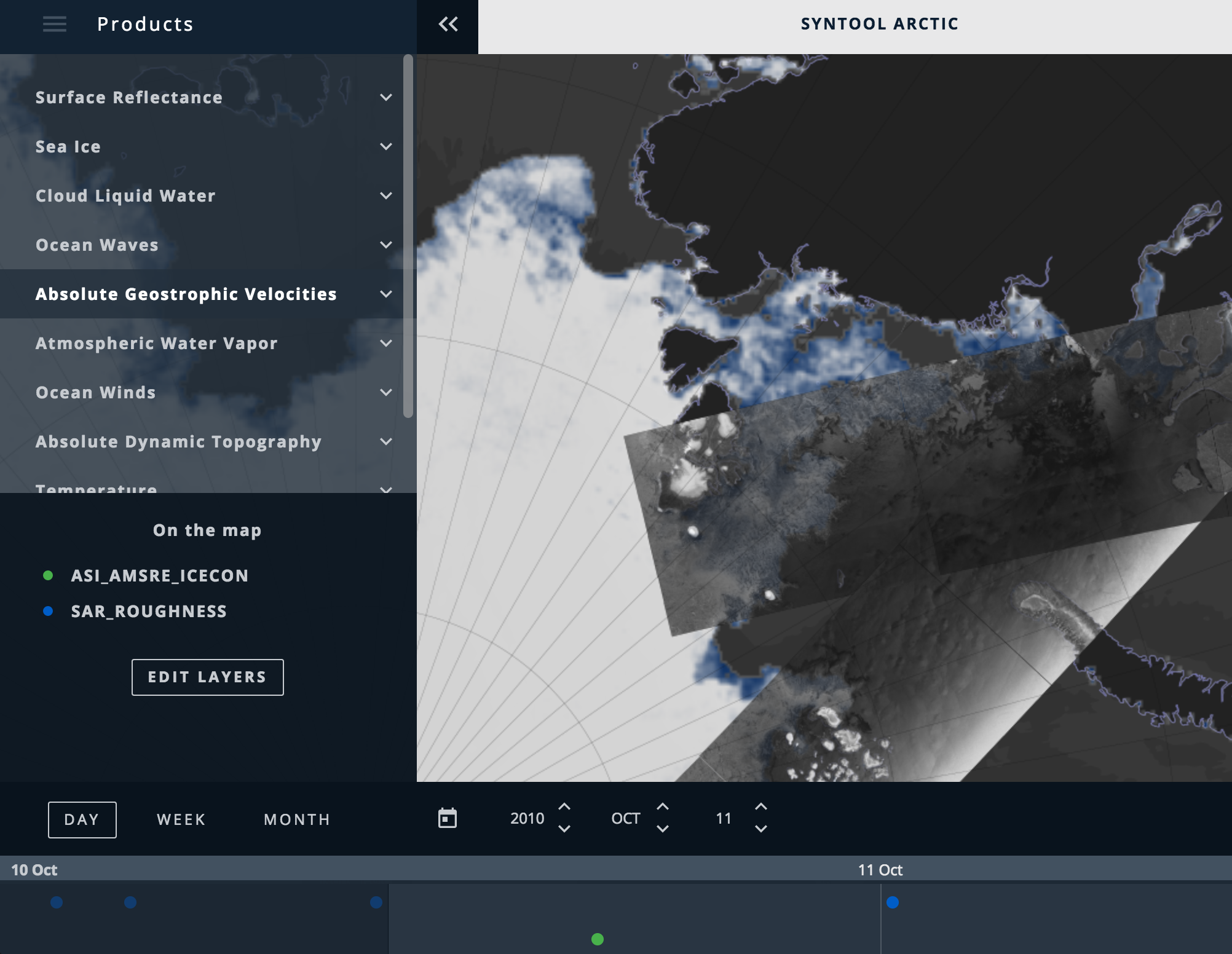Step month OCT downward

coord(663,829)
